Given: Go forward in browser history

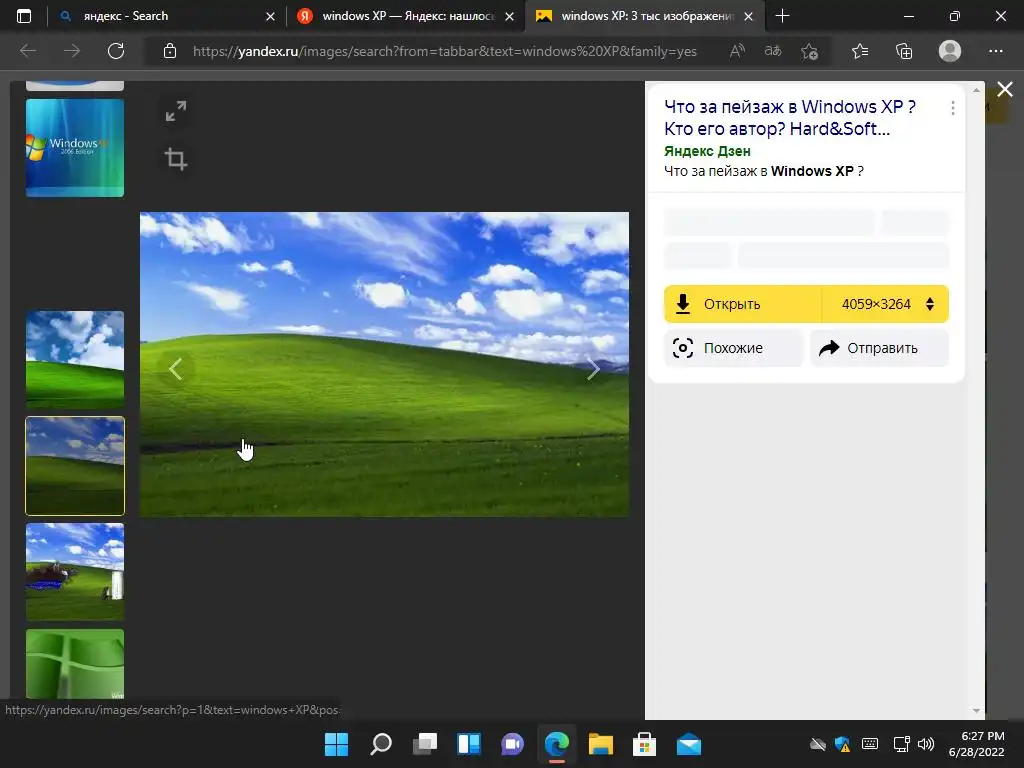Looking at the screenshot, I should (x=72, y=51).
